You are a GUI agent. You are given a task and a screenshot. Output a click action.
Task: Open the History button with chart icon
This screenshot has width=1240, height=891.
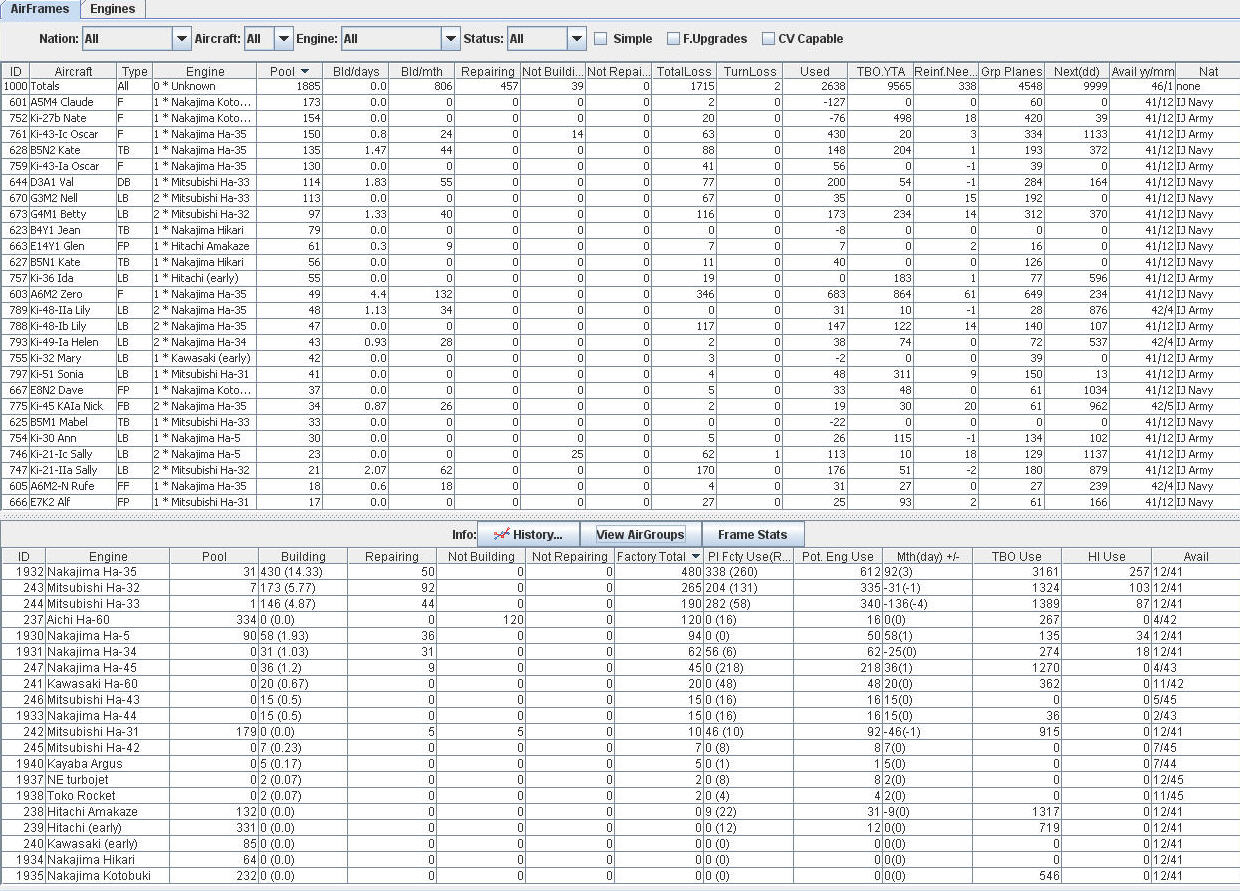pos(528,534)
